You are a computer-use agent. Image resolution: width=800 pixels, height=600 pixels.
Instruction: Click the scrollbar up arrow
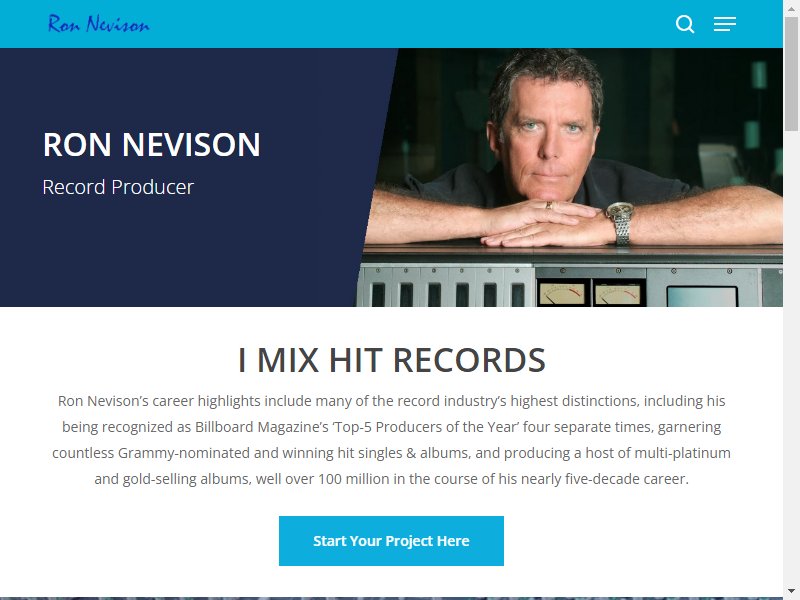coord(791,7)
